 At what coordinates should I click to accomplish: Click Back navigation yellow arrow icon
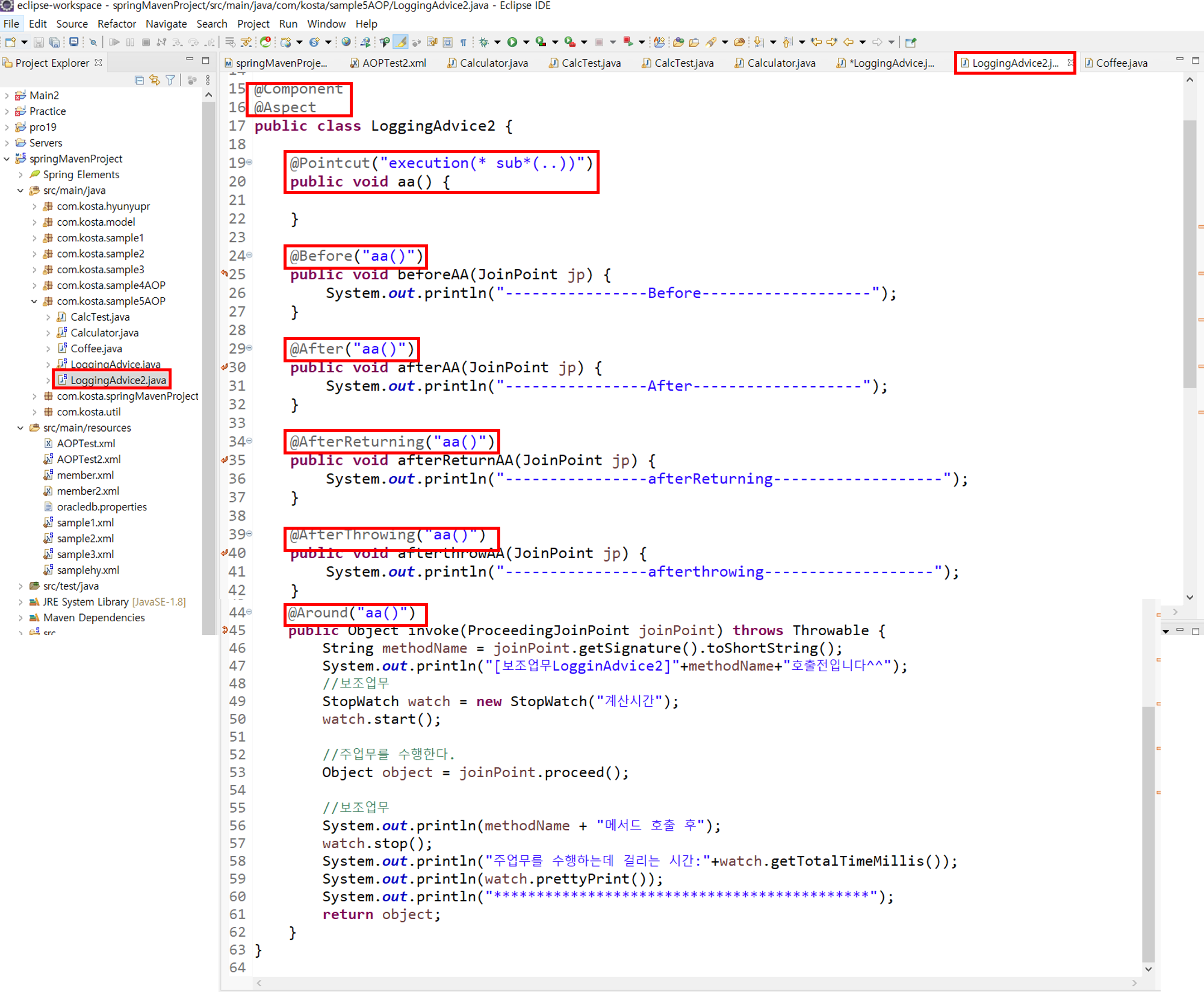pyautogui.click(x=848, y=42)
